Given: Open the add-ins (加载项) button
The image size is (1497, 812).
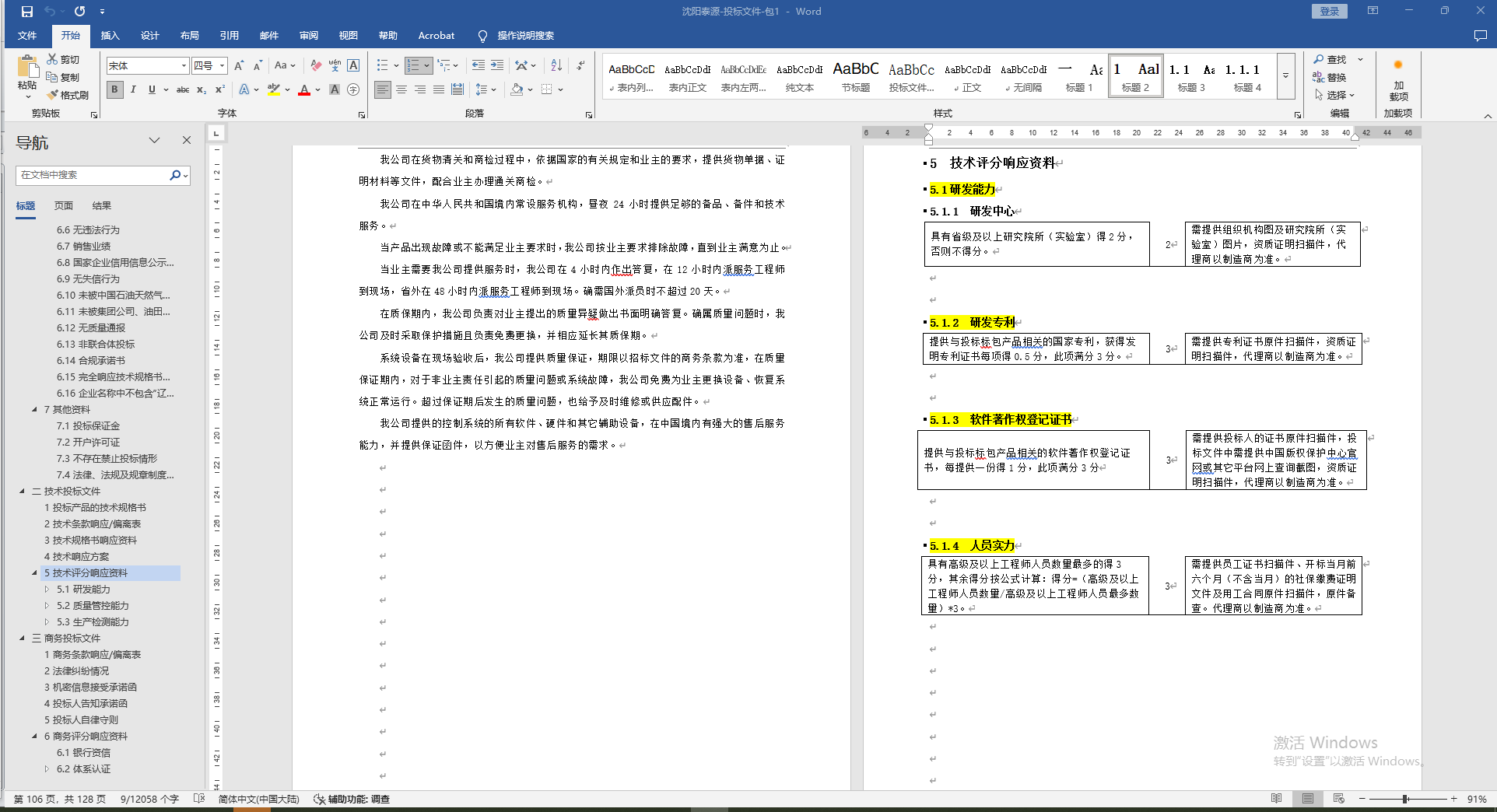Looking at the screenshot, I should 1398,80.
